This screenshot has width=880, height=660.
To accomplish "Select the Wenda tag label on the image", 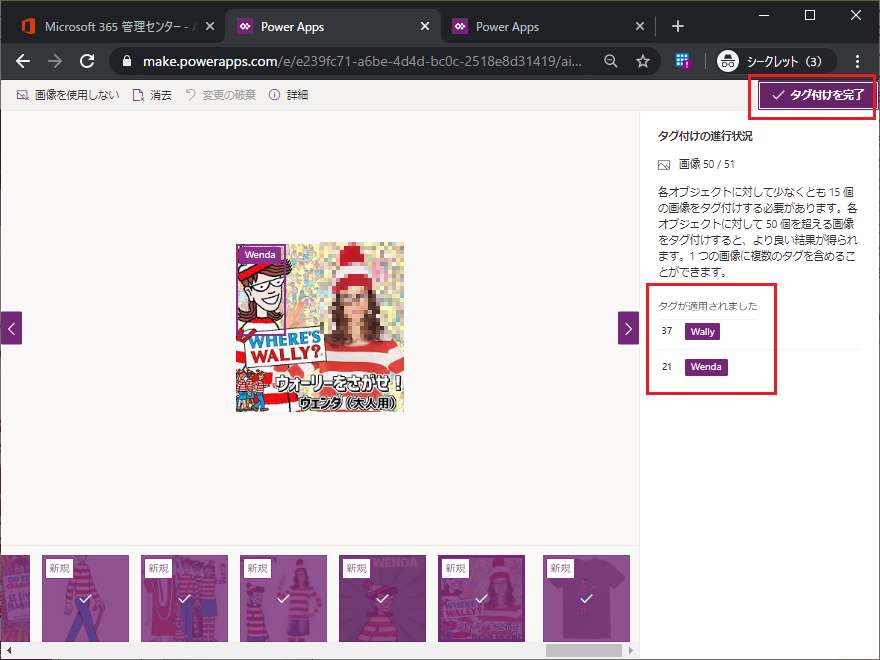I will pos(260,255).
